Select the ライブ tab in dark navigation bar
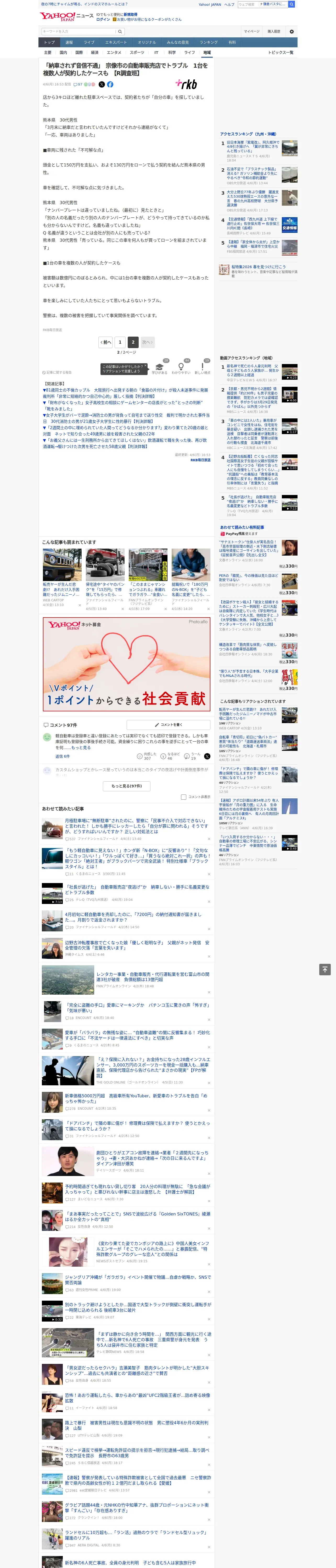 [x=89, y=43]
